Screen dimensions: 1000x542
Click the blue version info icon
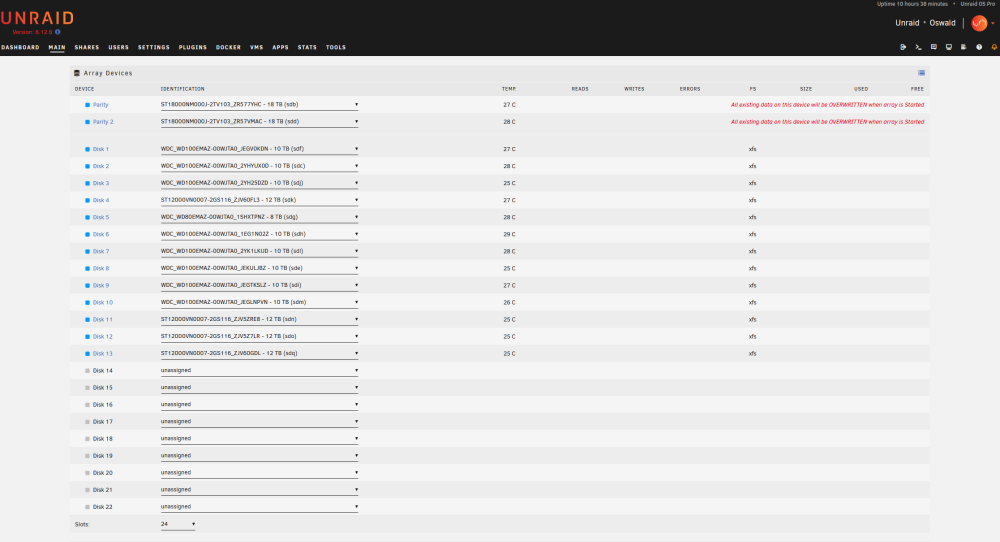[x=57, y=32]
